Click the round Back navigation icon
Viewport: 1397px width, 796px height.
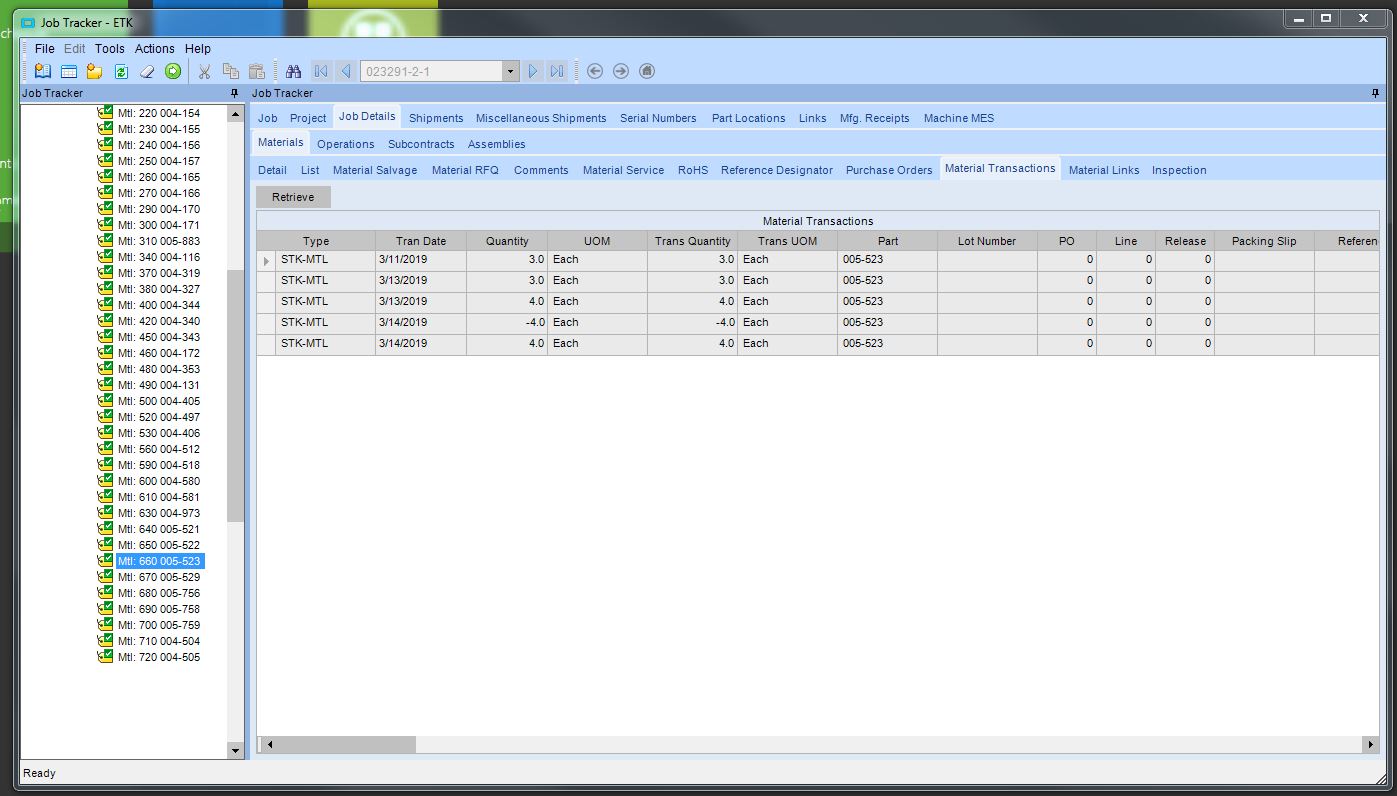[x=595, y=71]
